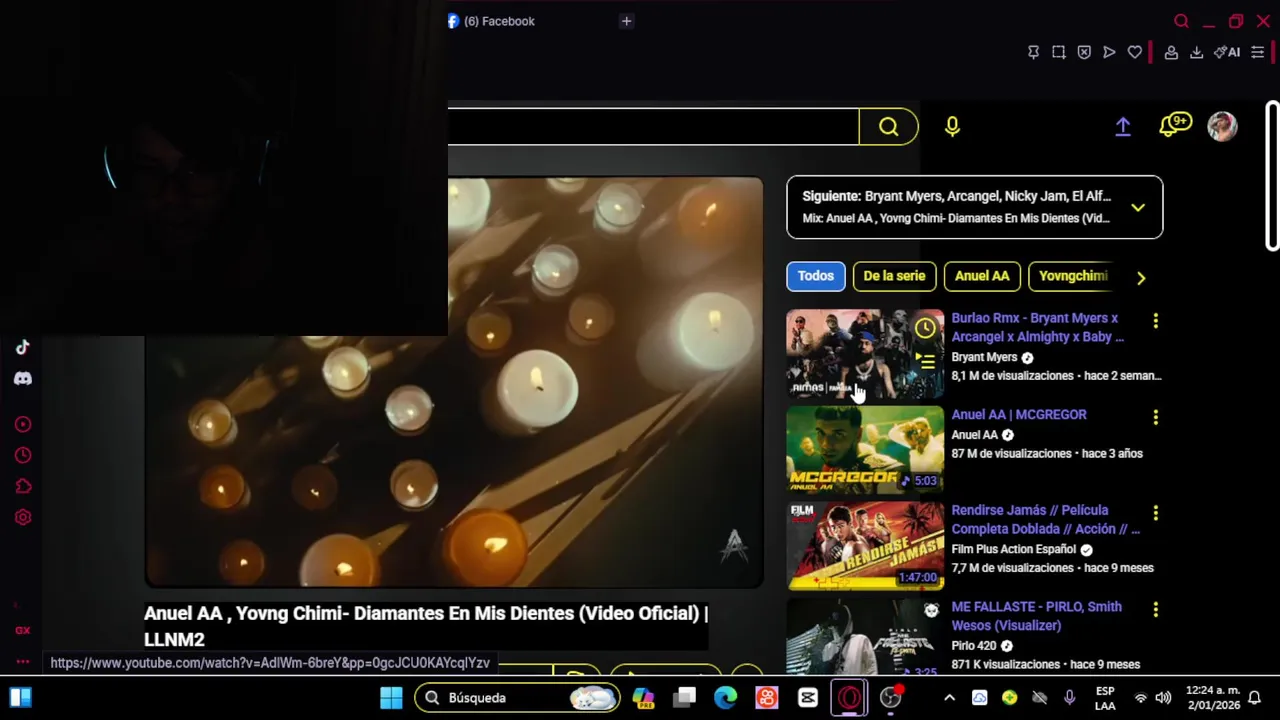Open Rendirse Jamás película title link

(x=1045, y=519)
